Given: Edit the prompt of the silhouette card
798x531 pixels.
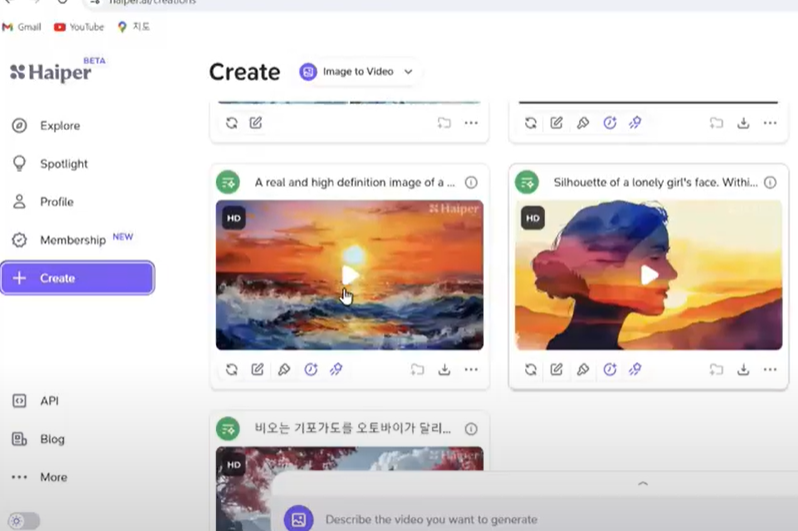Looking at the screenshot, I should click(x=557, y=370).
